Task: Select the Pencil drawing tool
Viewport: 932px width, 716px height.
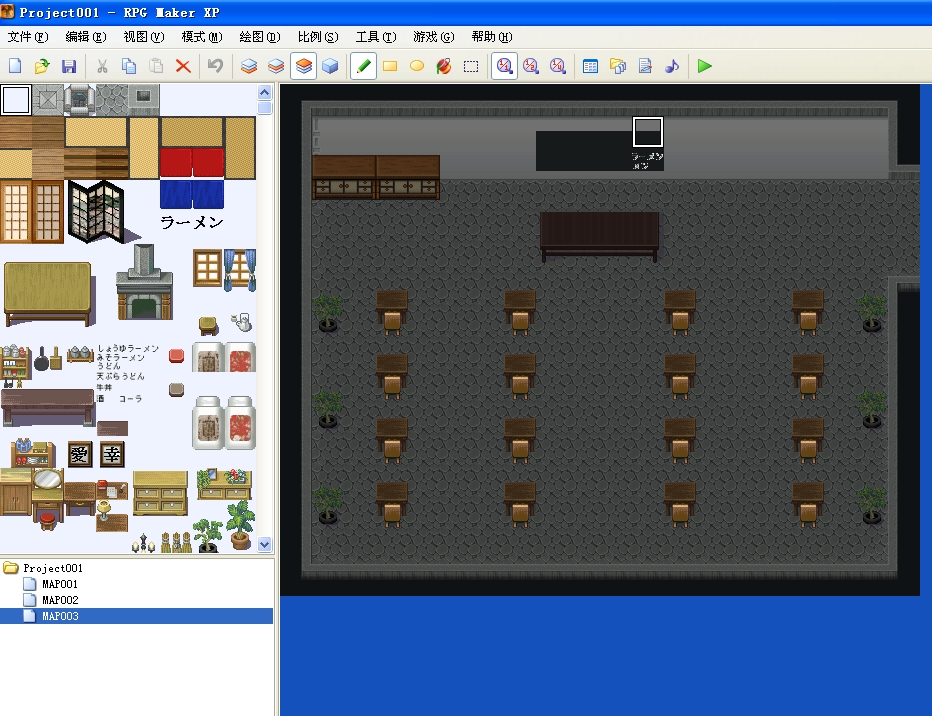Action: (363, 66)
